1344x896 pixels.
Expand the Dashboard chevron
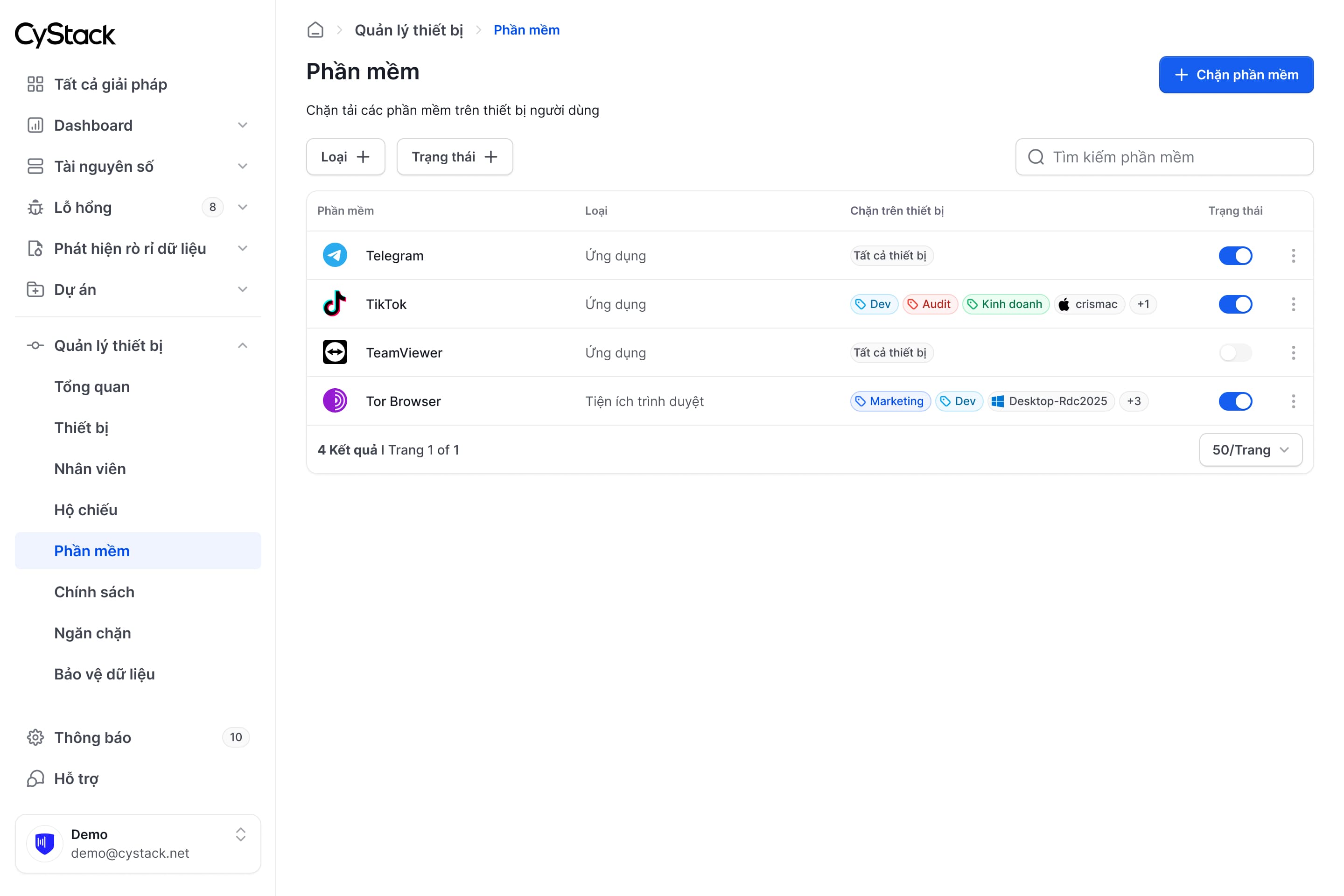(243, 125)
